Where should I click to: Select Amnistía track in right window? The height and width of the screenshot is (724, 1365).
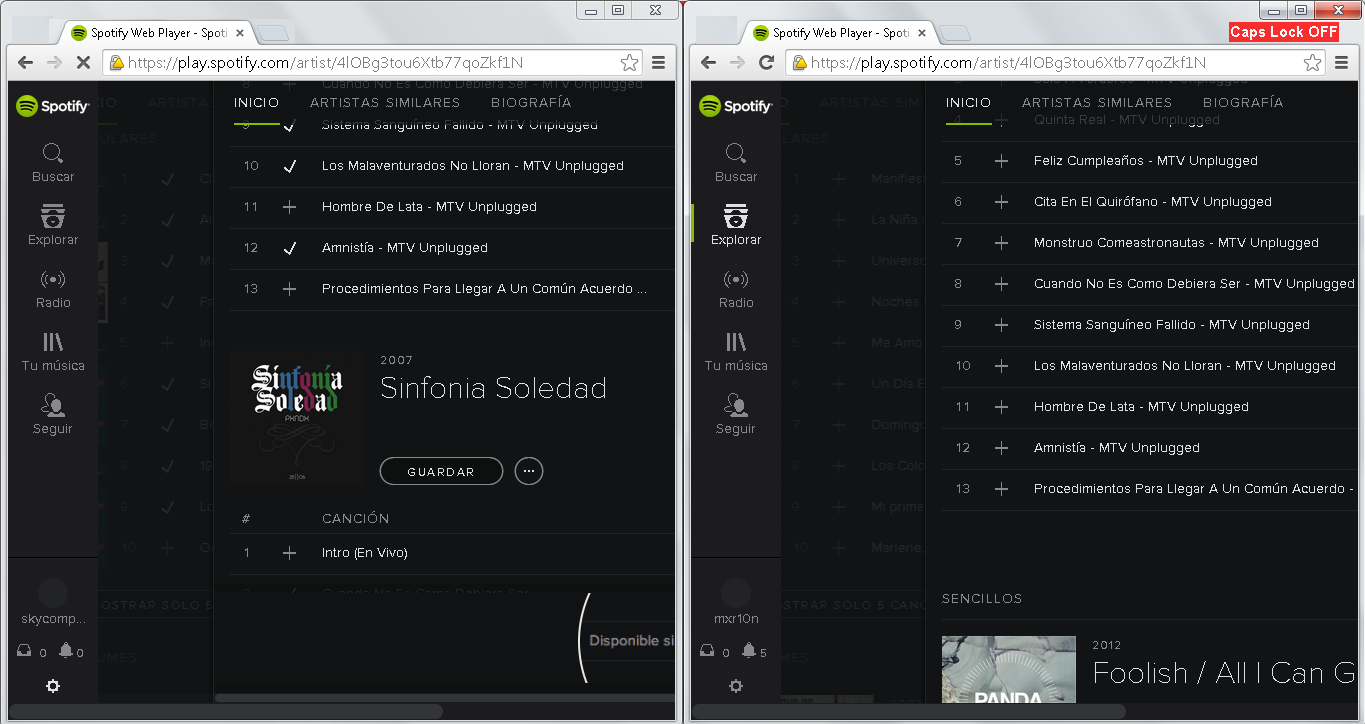pyautogui.click(x=1117, y=448)
